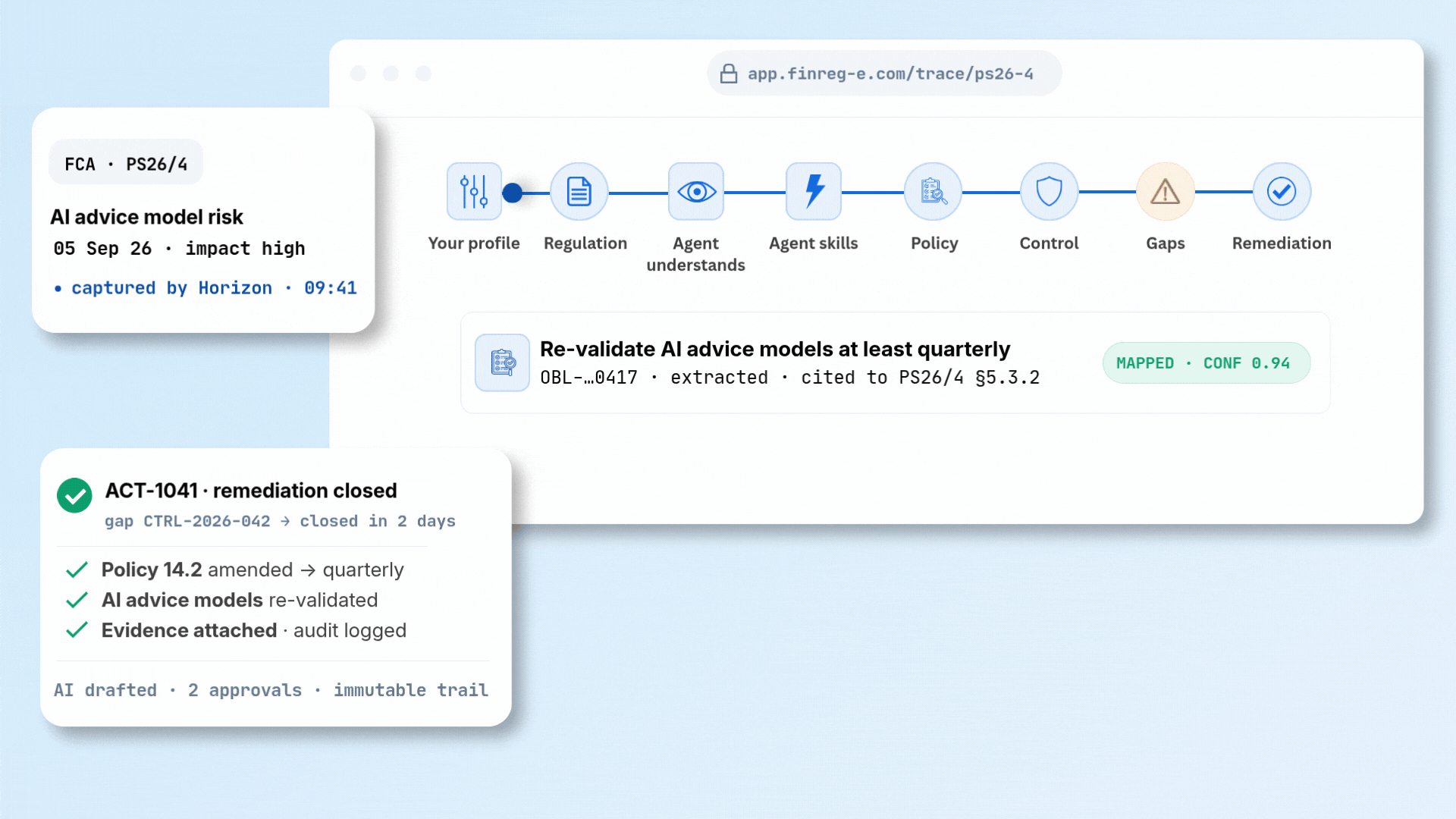
Task: Click the blue progress dot on timeline
Action: pyautogui.click(x=513, y=193)
